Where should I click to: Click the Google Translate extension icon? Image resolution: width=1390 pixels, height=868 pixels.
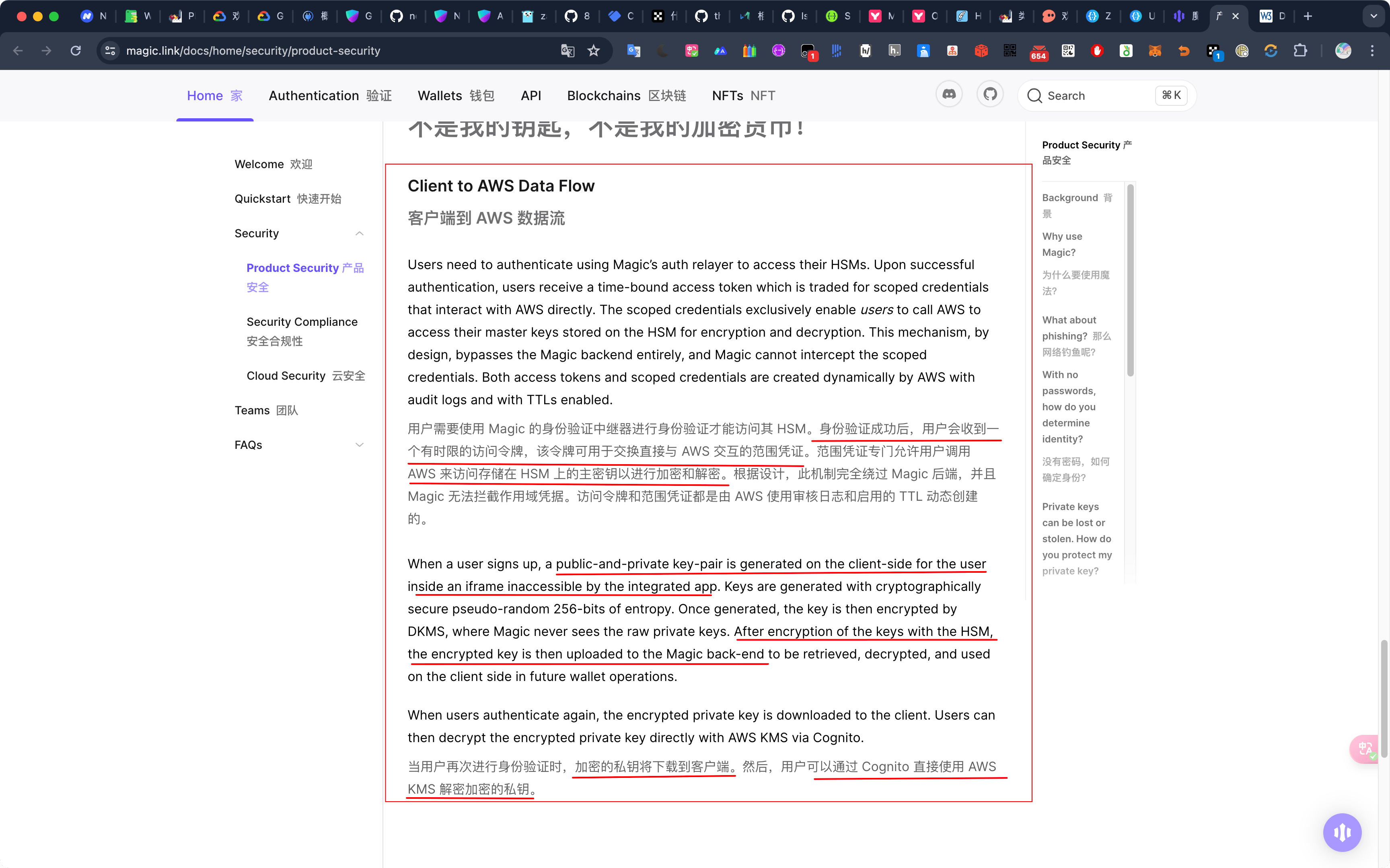[633, 51]
